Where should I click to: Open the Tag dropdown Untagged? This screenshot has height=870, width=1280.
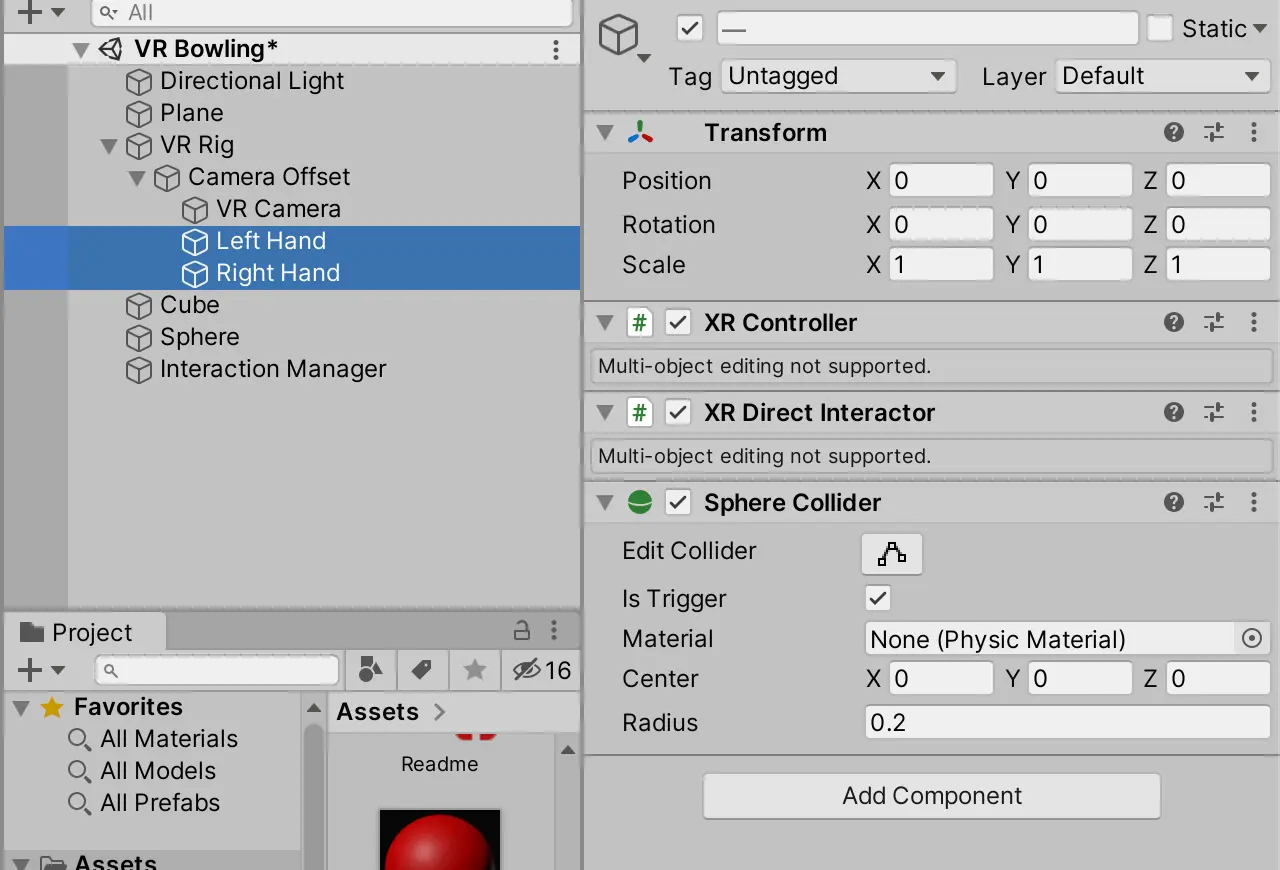[838, 76]
